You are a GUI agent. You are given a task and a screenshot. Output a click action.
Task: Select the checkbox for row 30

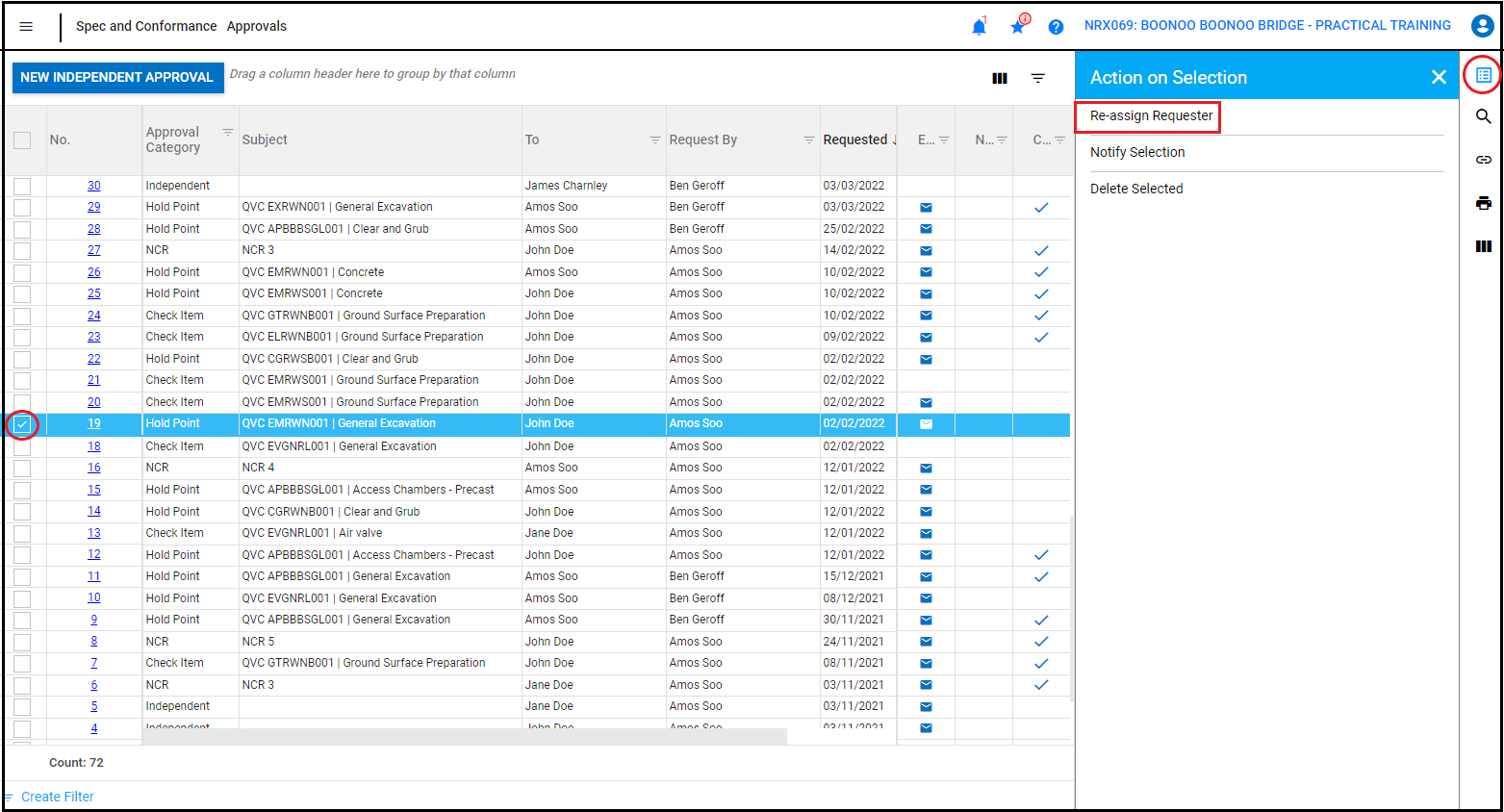[22, 186]
